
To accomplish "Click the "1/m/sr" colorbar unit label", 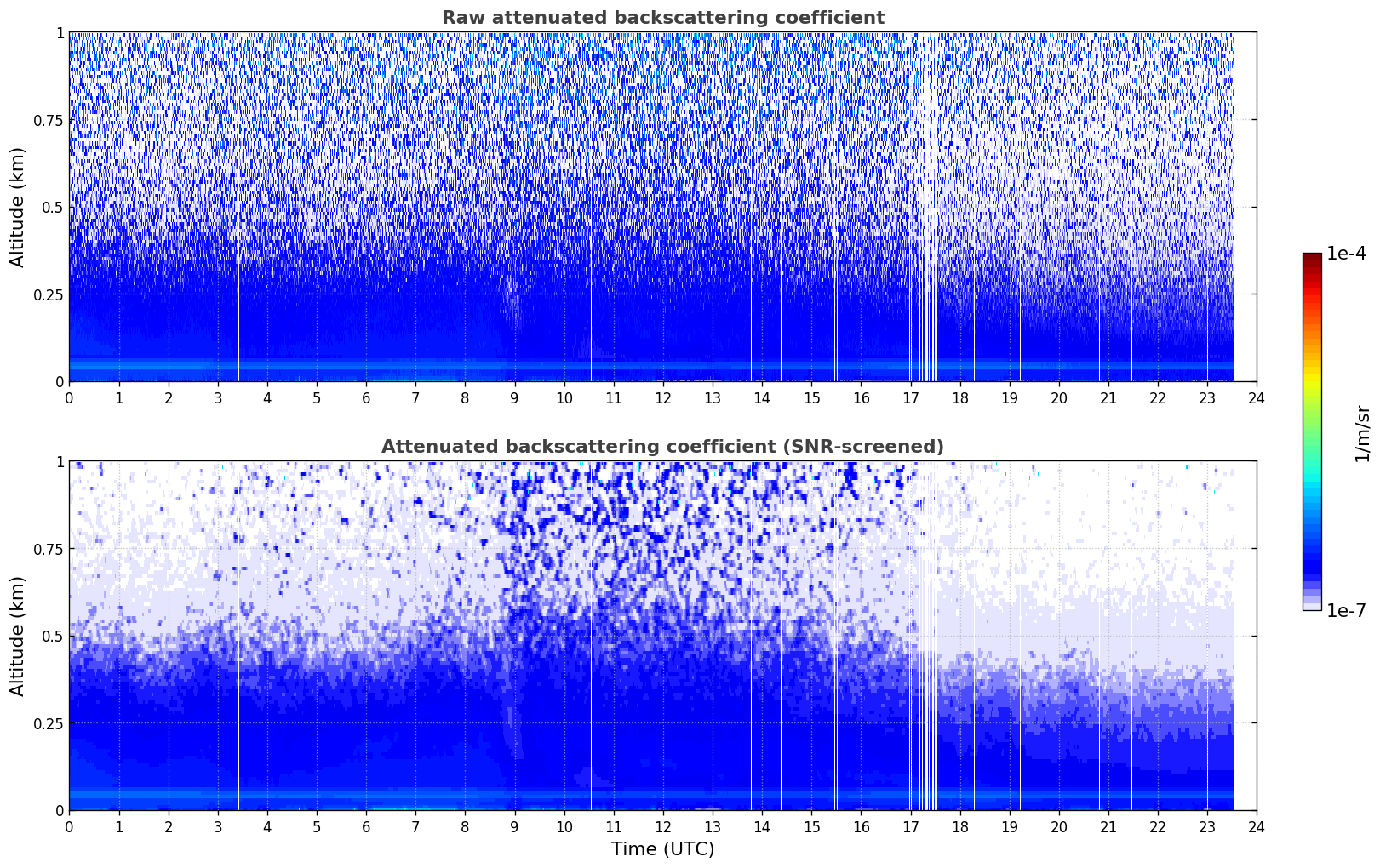I will point(1362,432).
